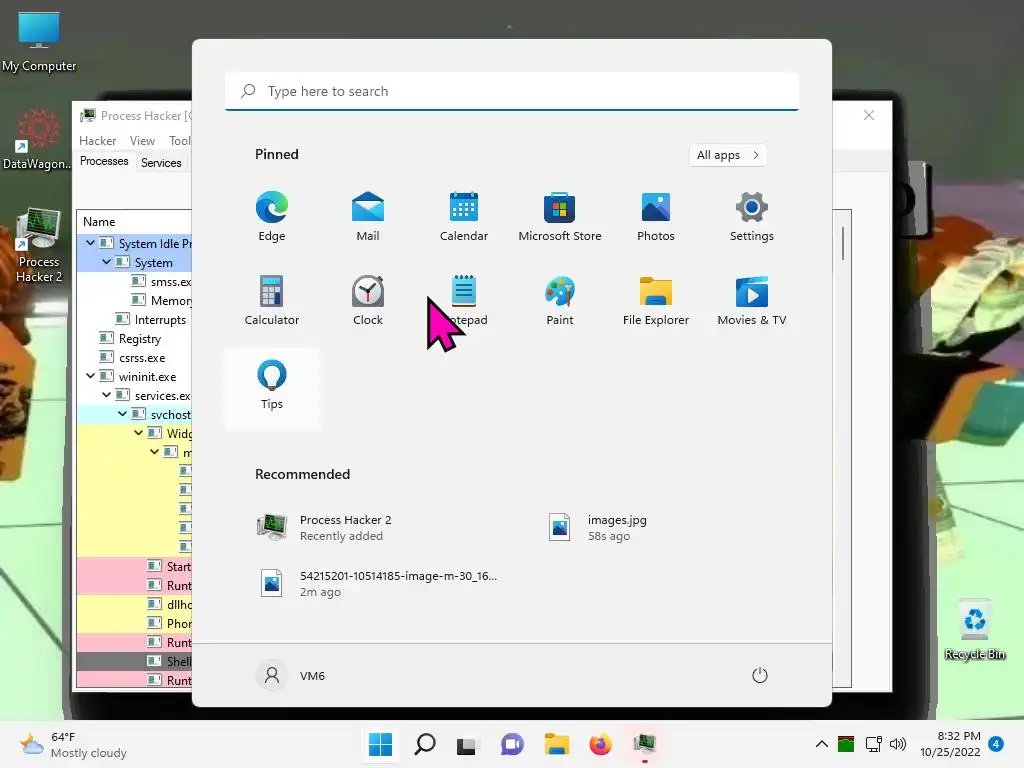Switch to the Services tab
The image size is (1024, 768).
(x=161, y=163)
